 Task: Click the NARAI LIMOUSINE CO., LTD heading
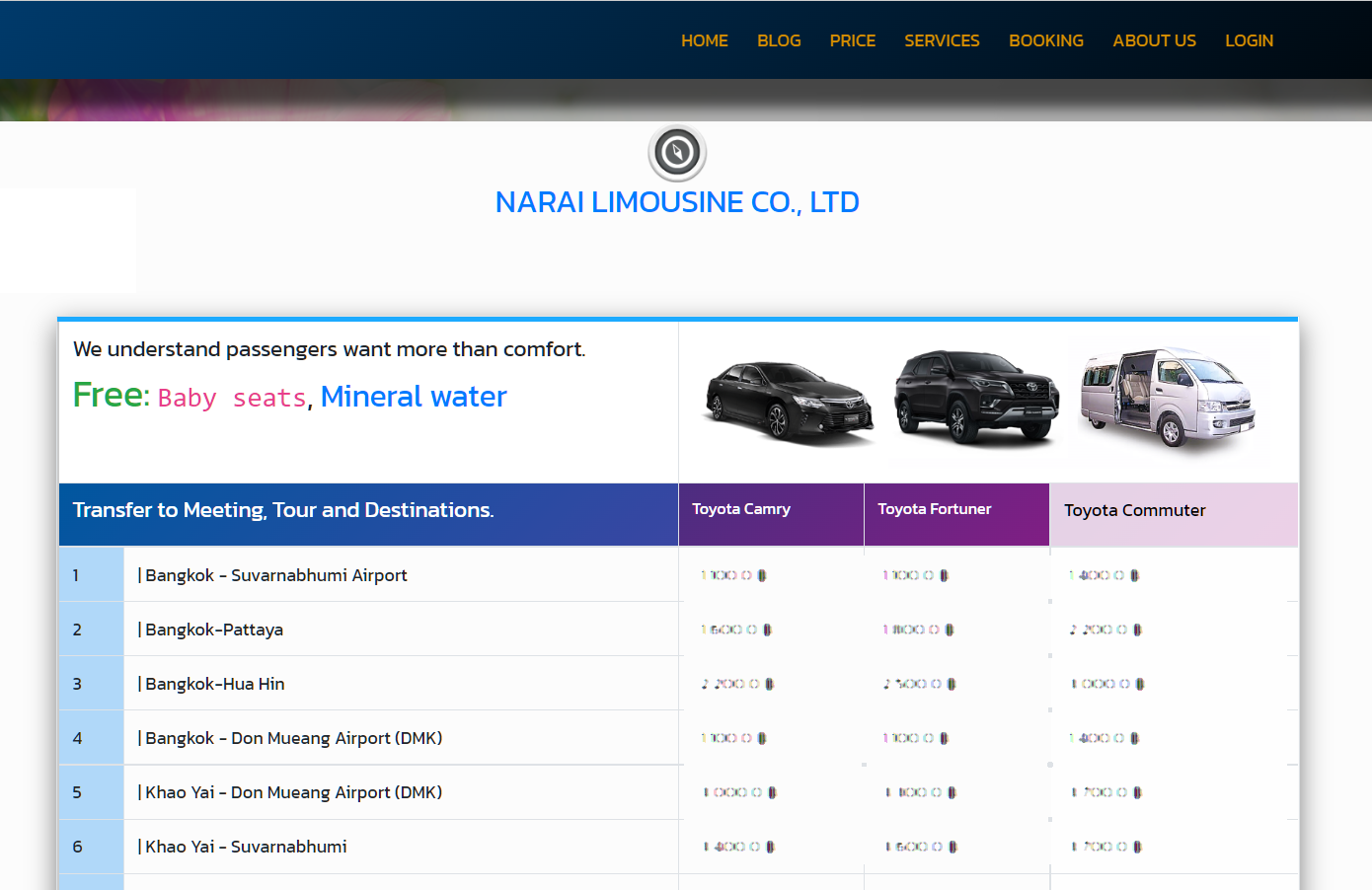677,202
